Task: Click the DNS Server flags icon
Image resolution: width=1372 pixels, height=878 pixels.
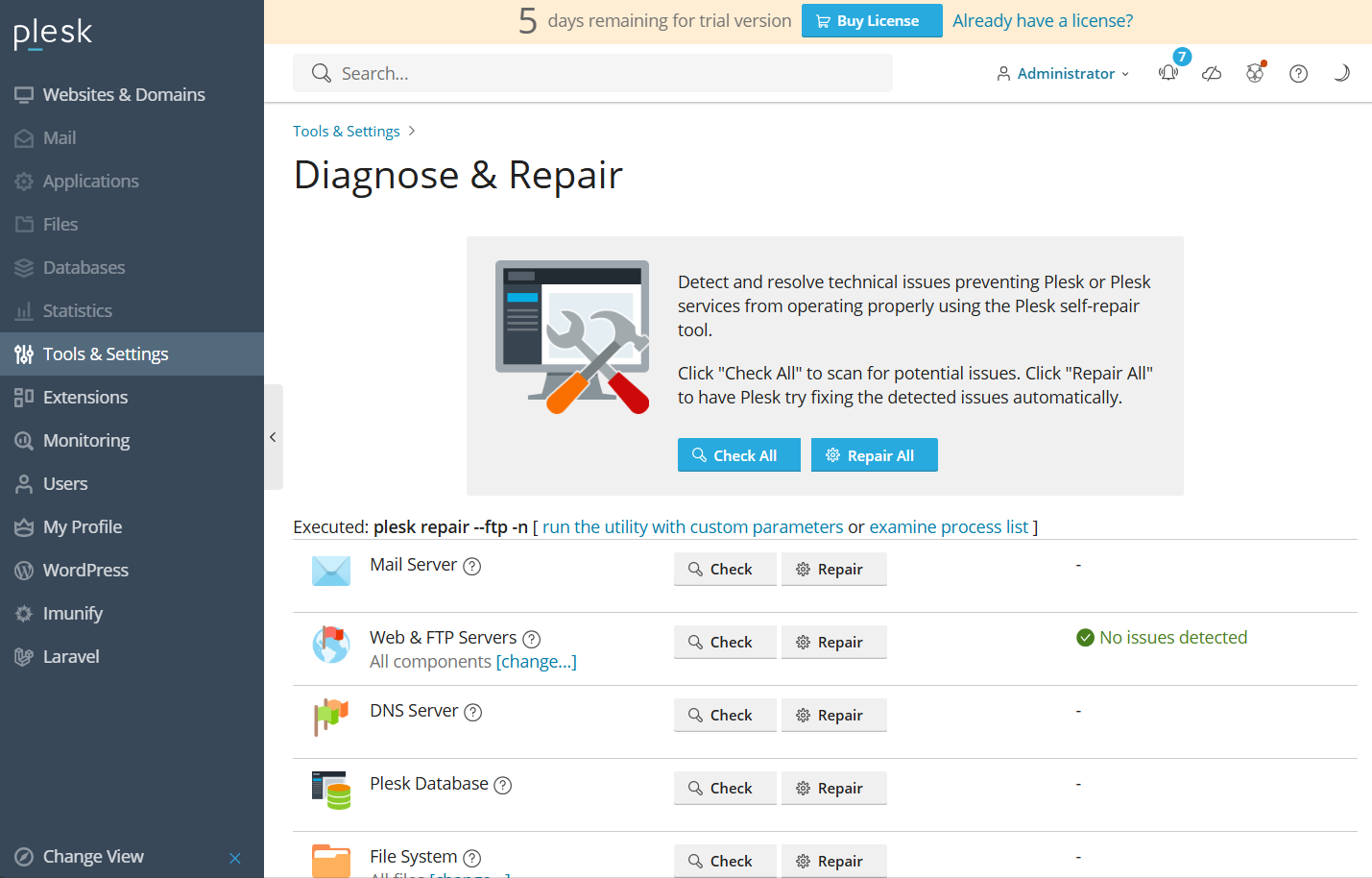Action: 331,717
